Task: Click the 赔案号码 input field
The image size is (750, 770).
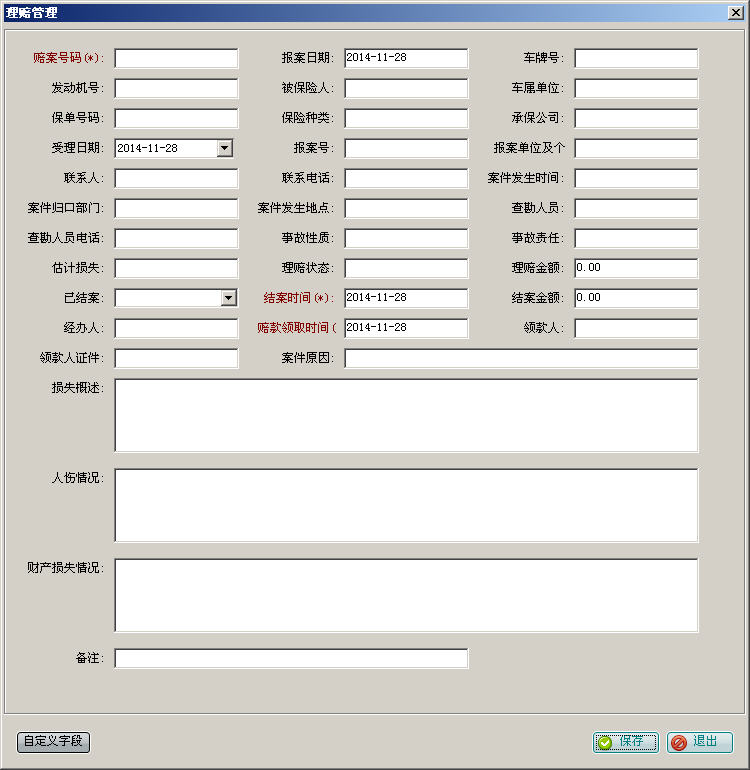Action: coord(176,58)
